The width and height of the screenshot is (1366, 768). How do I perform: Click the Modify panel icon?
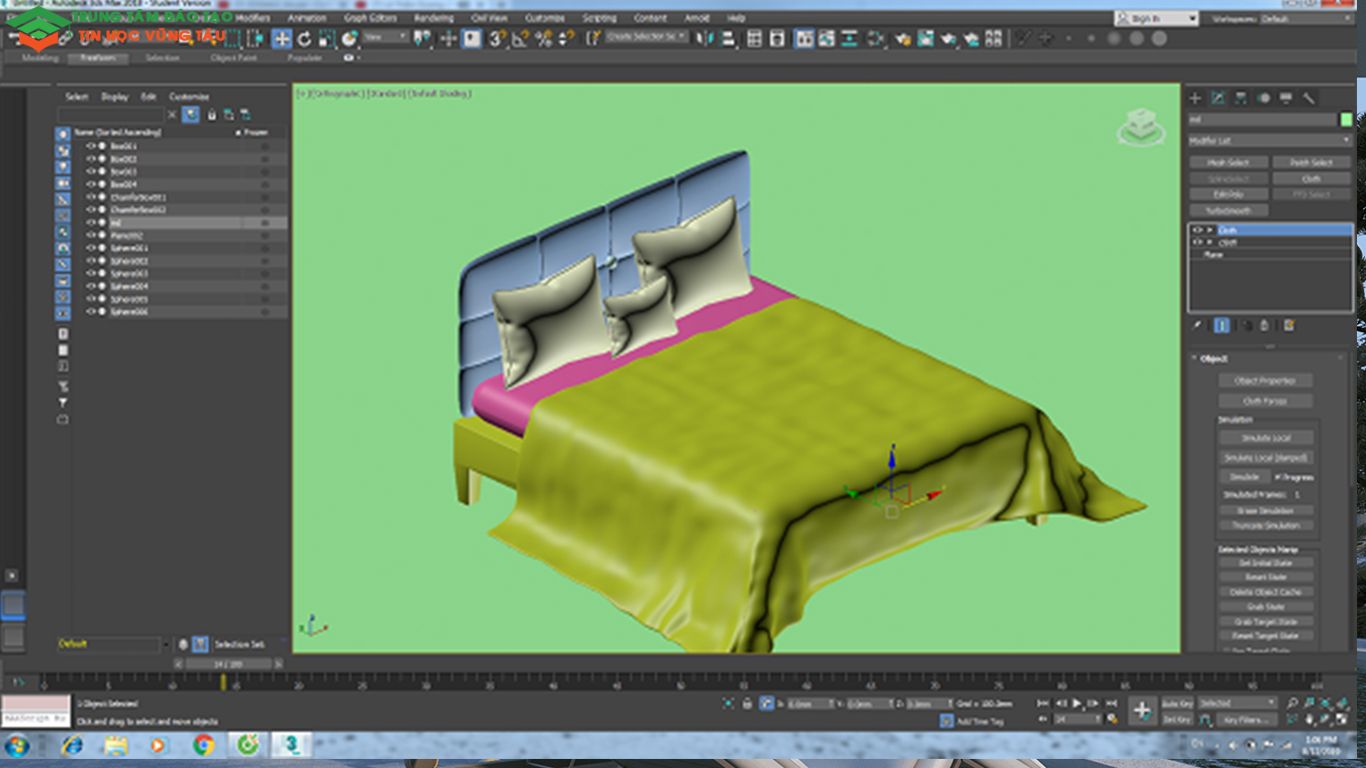[x=1220, y=98]
